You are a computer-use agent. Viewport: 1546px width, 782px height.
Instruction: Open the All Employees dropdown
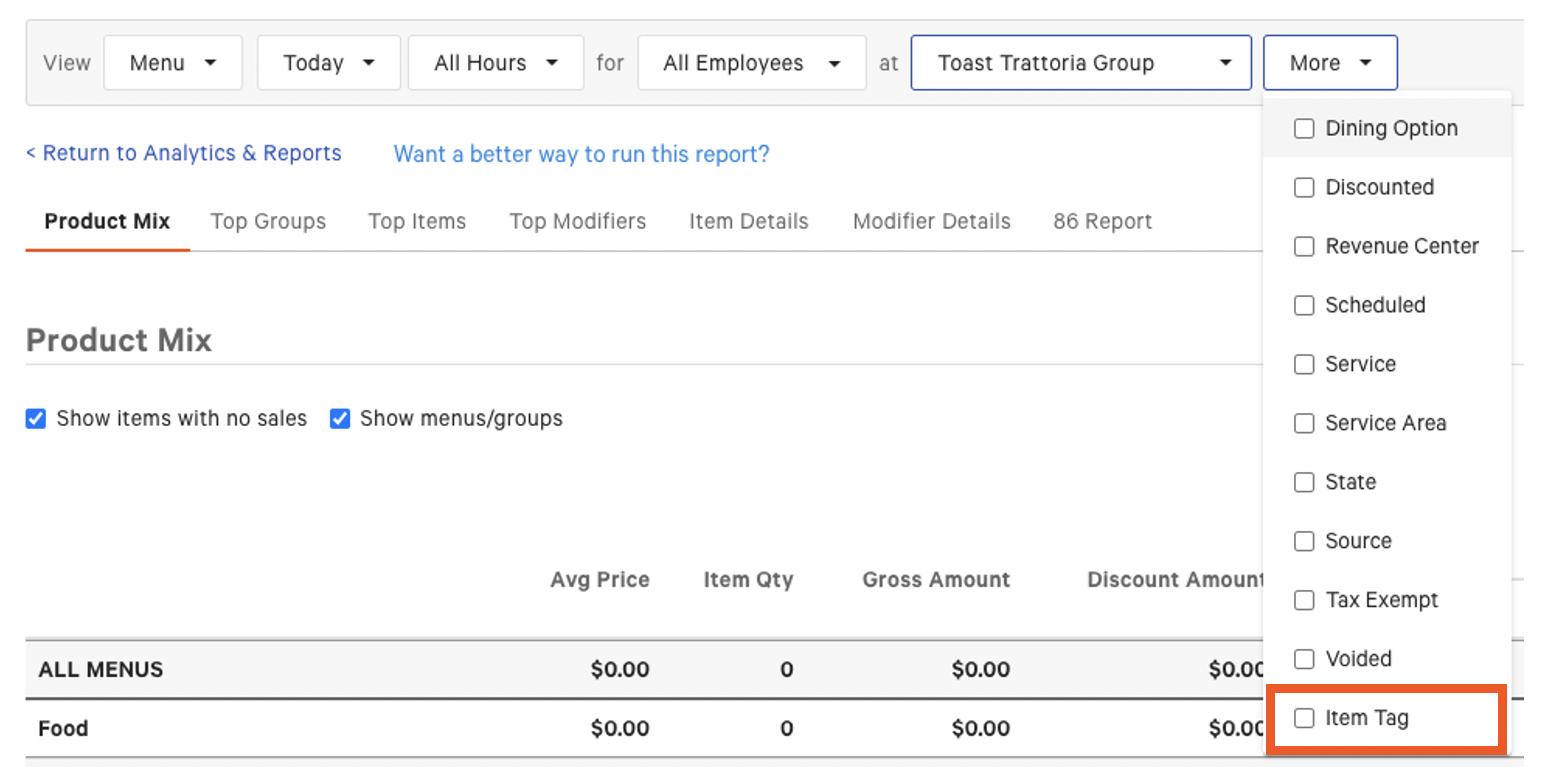pyautogui.click(x=751, y=62)
